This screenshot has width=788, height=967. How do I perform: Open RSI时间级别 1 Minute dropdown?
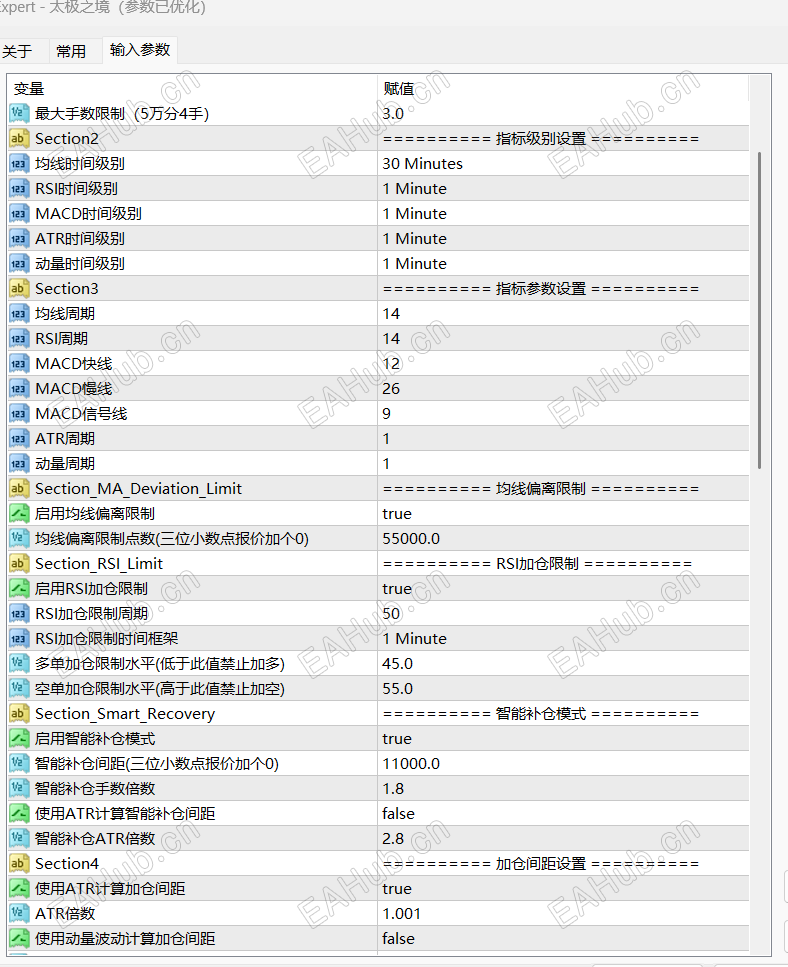563,189
